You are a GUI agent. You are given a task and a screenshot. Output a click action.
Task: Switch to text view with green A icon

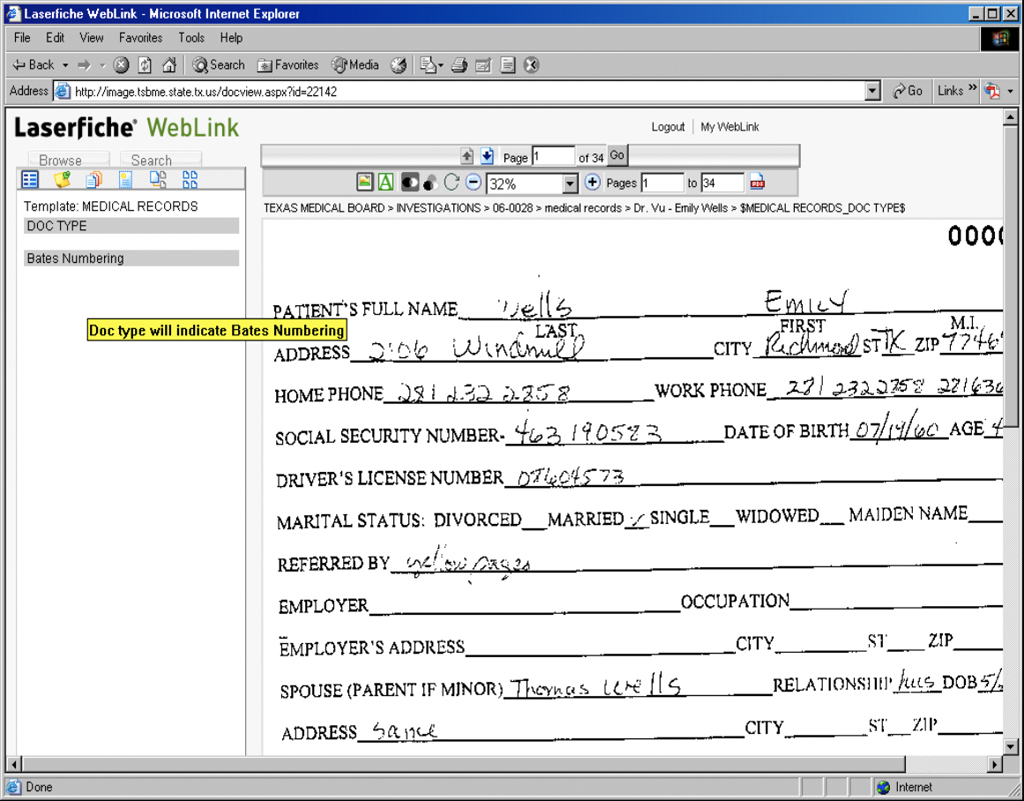tap(386, 183)
